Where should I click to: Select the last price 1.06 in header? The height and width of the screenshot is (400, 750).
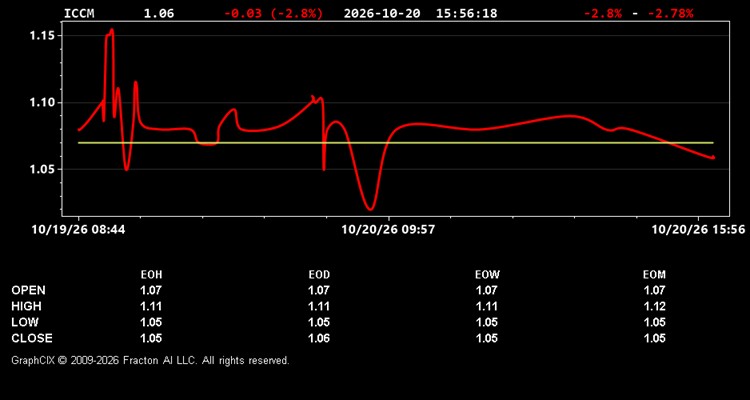[159, 13]
